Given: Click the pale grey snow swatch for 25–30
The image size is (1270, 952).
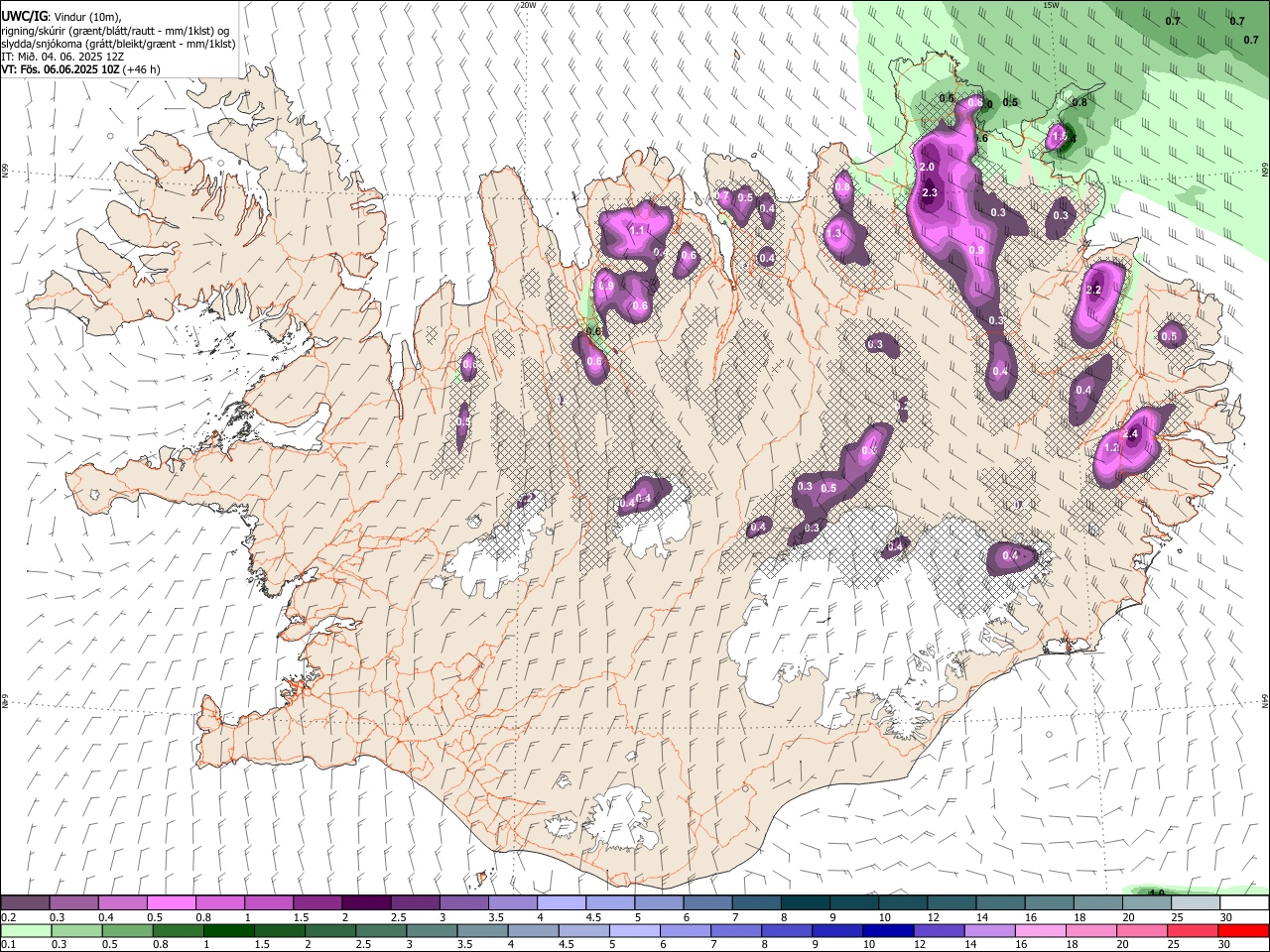Looking at the screenshot, I should tap(1196, 903).
